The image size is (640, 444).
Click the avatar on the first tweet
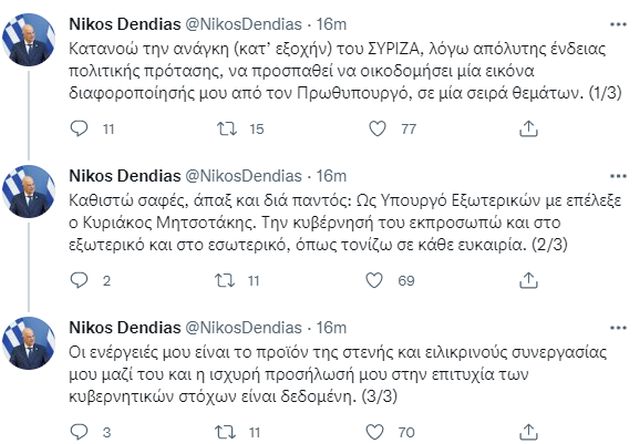click(32, 39)
